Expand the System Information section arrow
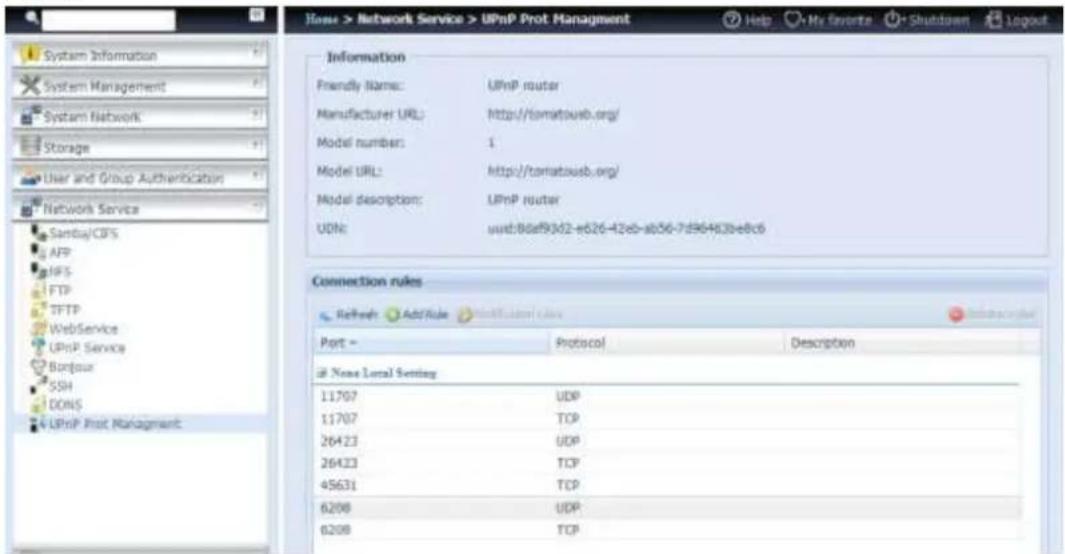Viewport: 1065px width, 554px height. tap(257, 52)
